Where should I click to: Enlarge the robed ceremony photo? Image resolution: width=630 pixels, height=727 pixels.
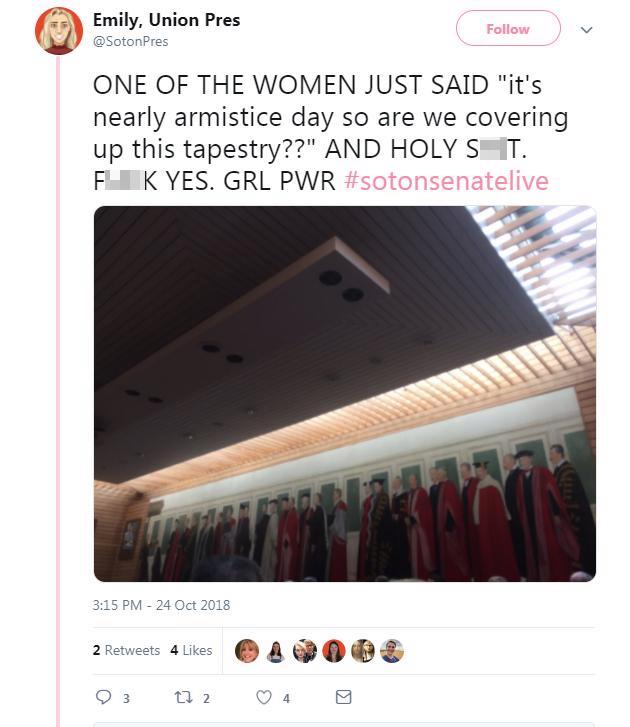click(x=344, y=394)
